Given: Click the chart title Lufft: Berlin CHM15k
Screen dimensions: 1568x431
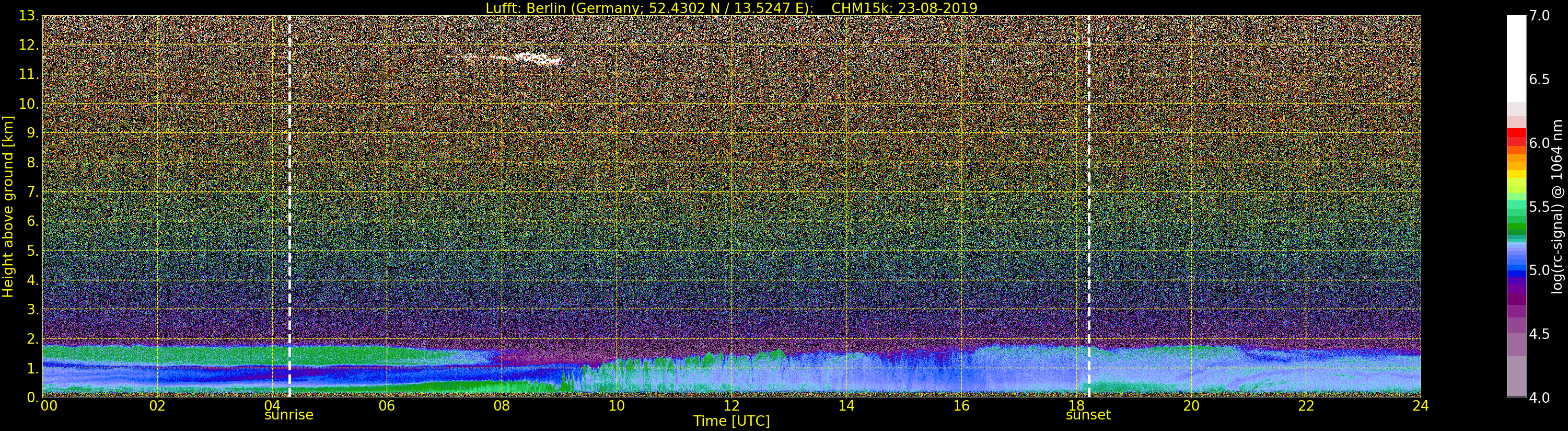Looking at the screenshot, I should click(731, 8).
